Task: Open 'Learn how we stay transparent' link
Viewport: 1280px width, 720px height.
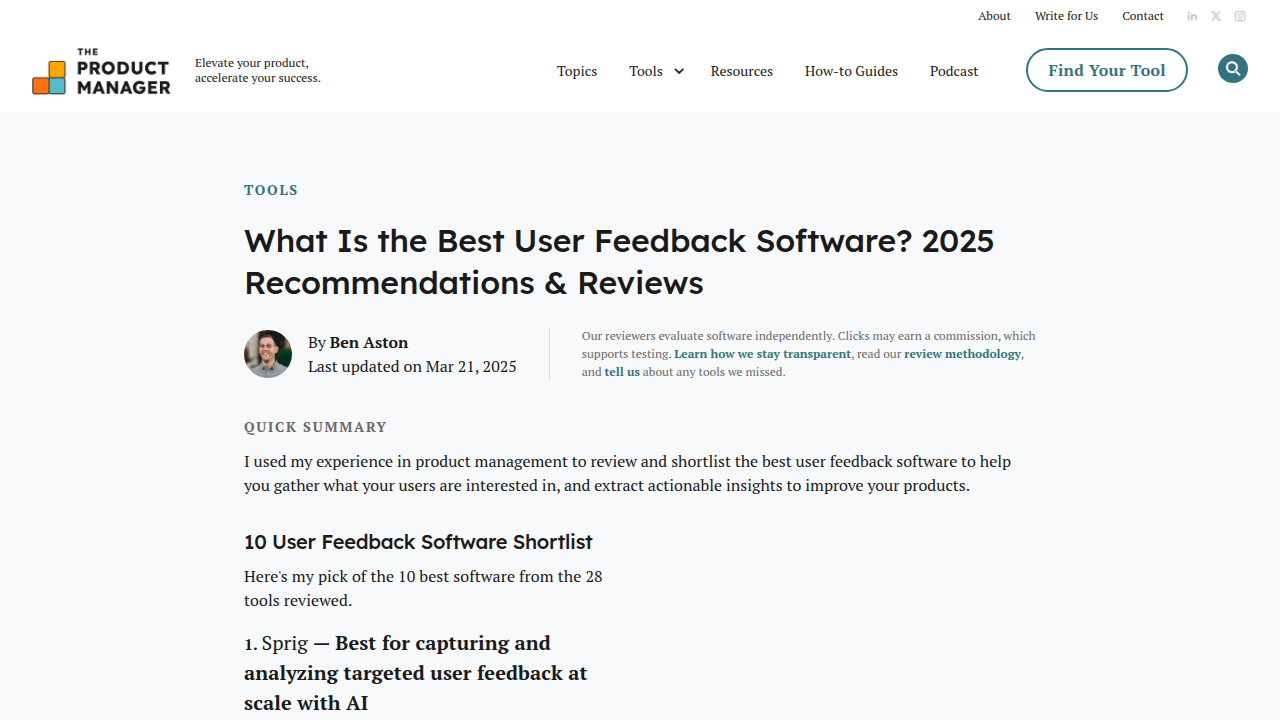Action: (x=763, y=354)
